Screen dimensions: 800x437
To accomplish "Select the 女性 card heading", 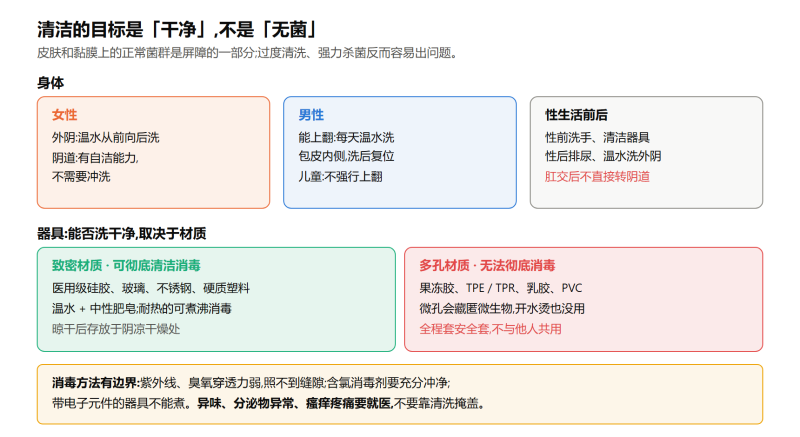I will pos(64,115).
